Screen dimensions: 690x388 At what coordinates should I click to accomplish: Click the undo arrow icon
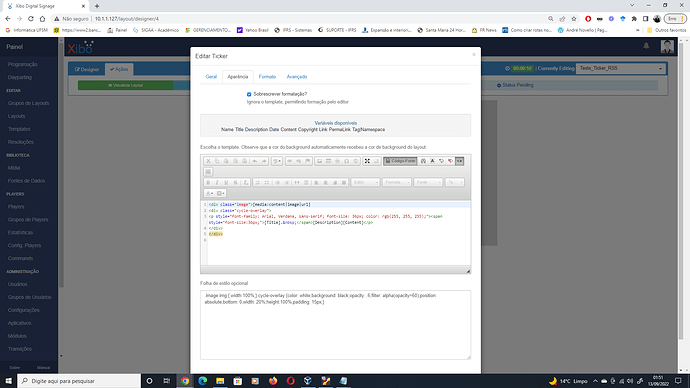click(x=255, y=161)
